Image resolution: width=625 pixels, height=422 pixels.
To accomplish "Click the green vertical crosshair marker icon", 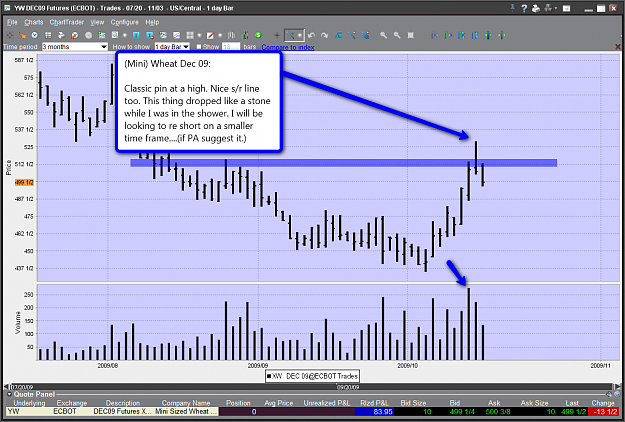I will (502, 35).
